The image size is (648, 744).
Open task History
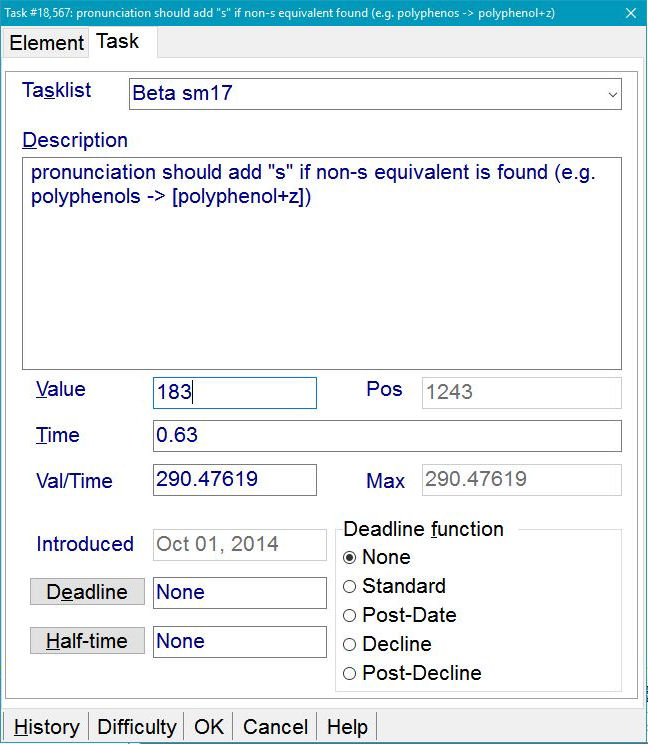[46, 727]
